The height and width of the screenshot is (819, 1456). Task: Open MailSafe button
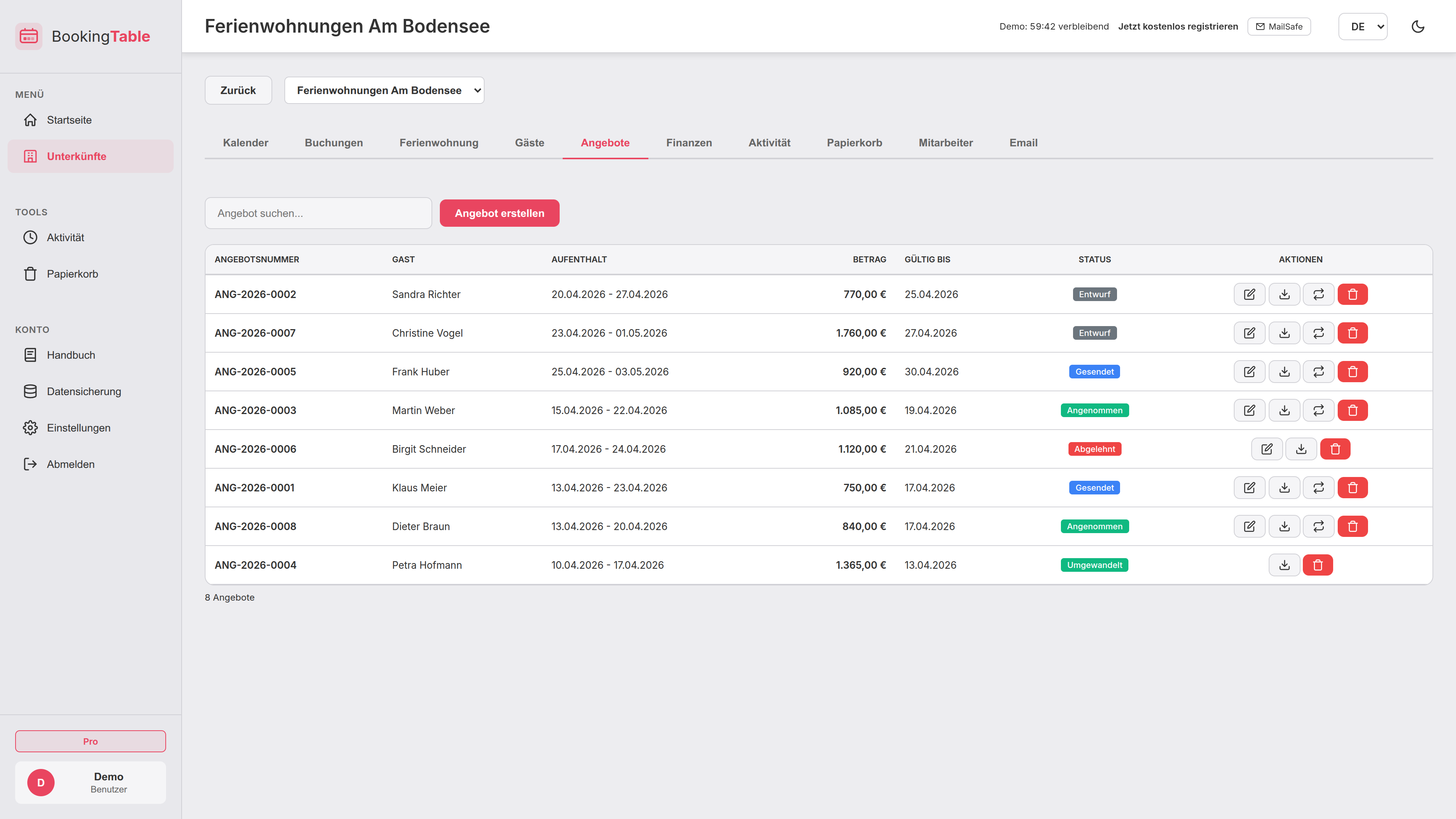point(1279,27)
